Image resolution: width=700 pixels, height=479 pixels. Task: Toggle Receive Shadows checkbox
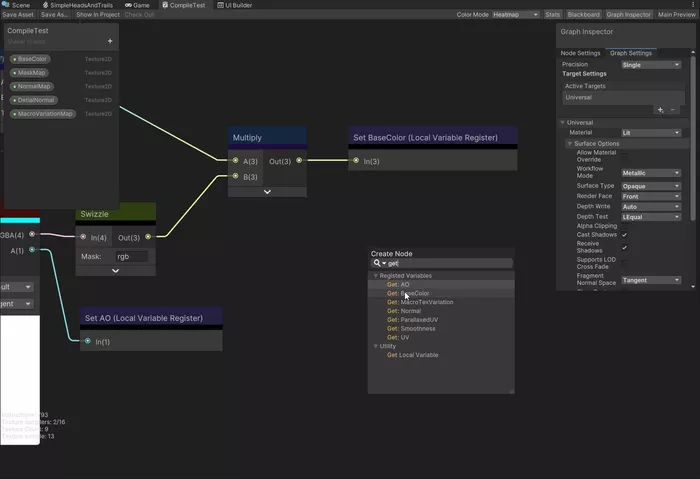click(625, 247)
